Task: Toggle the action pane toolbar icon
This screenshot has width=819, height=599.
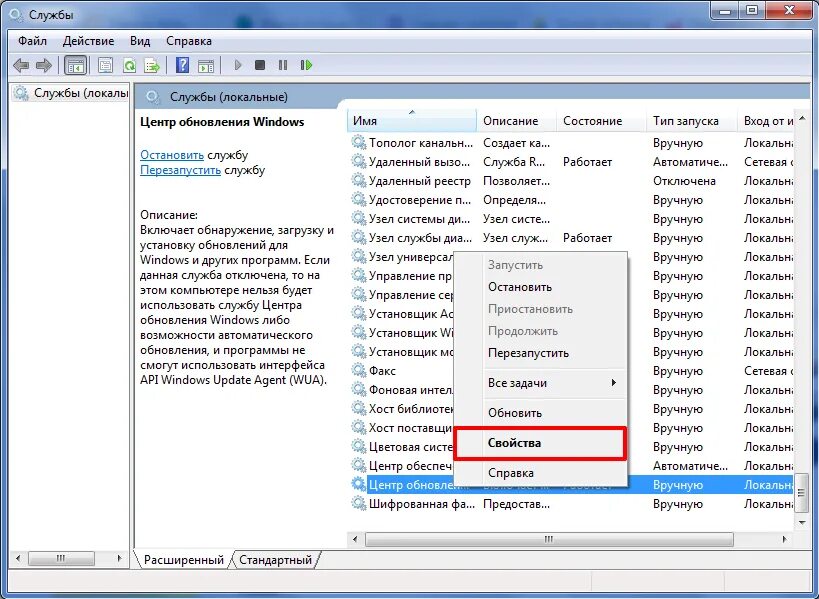Action: (x=206, y=65)
